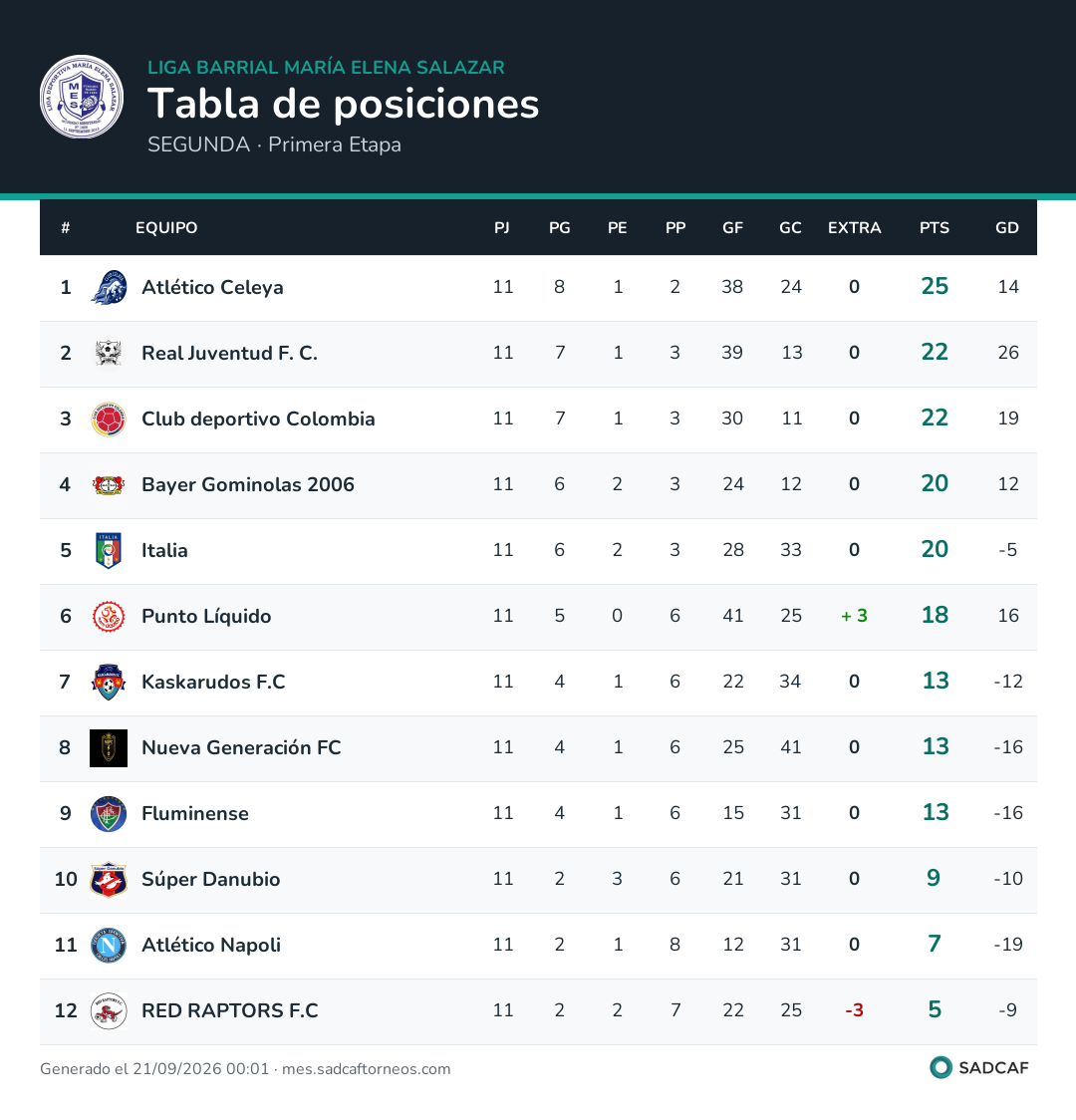Image resolution: width=1076 pixels, height=1120 pixels.
Task: Click the EXTRA column header
Action: (x=854, y=228)
